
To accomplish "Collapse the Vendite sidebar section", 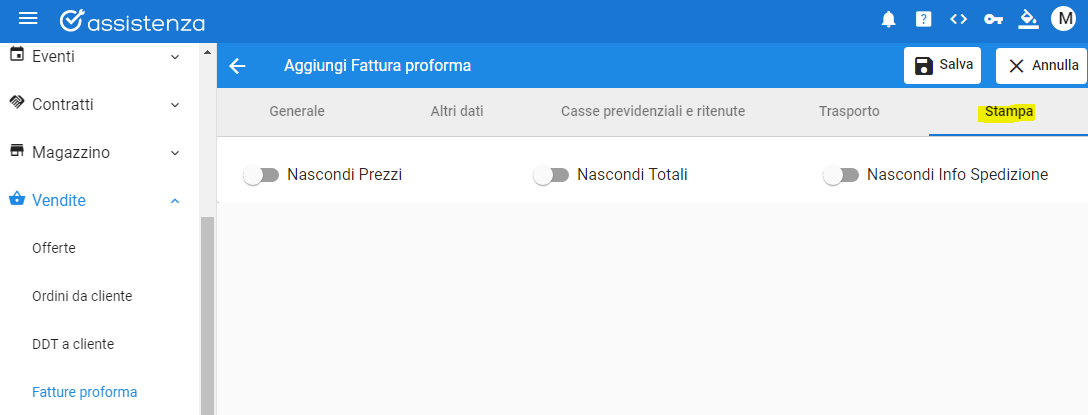I will [95, 201].
